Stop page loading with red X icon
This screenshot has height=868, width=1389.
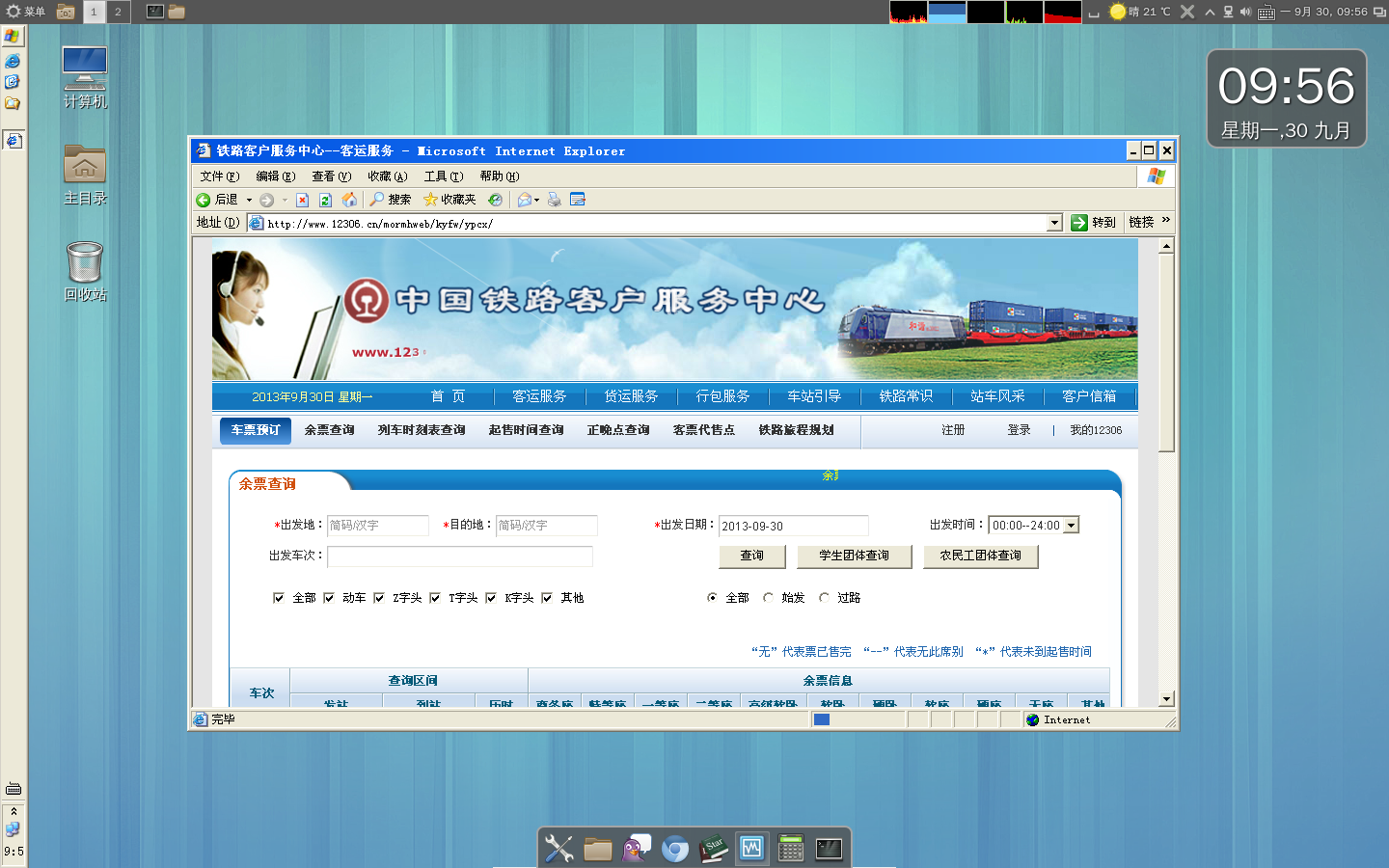click(x=302, y=200)
